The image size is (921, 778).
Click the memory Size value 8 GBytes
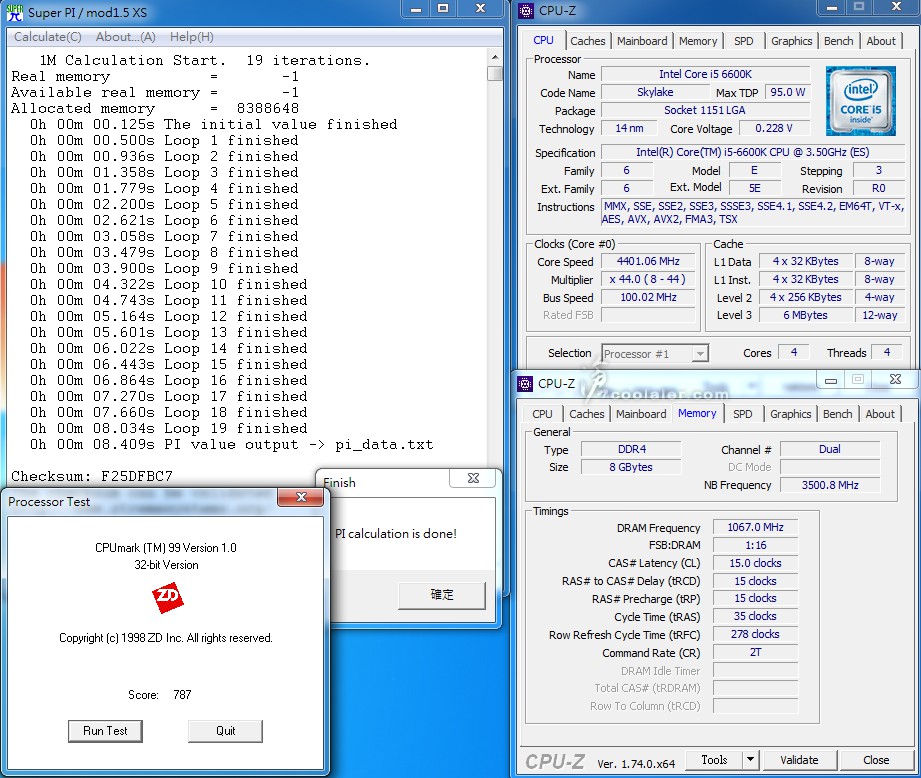pos(631,467)
